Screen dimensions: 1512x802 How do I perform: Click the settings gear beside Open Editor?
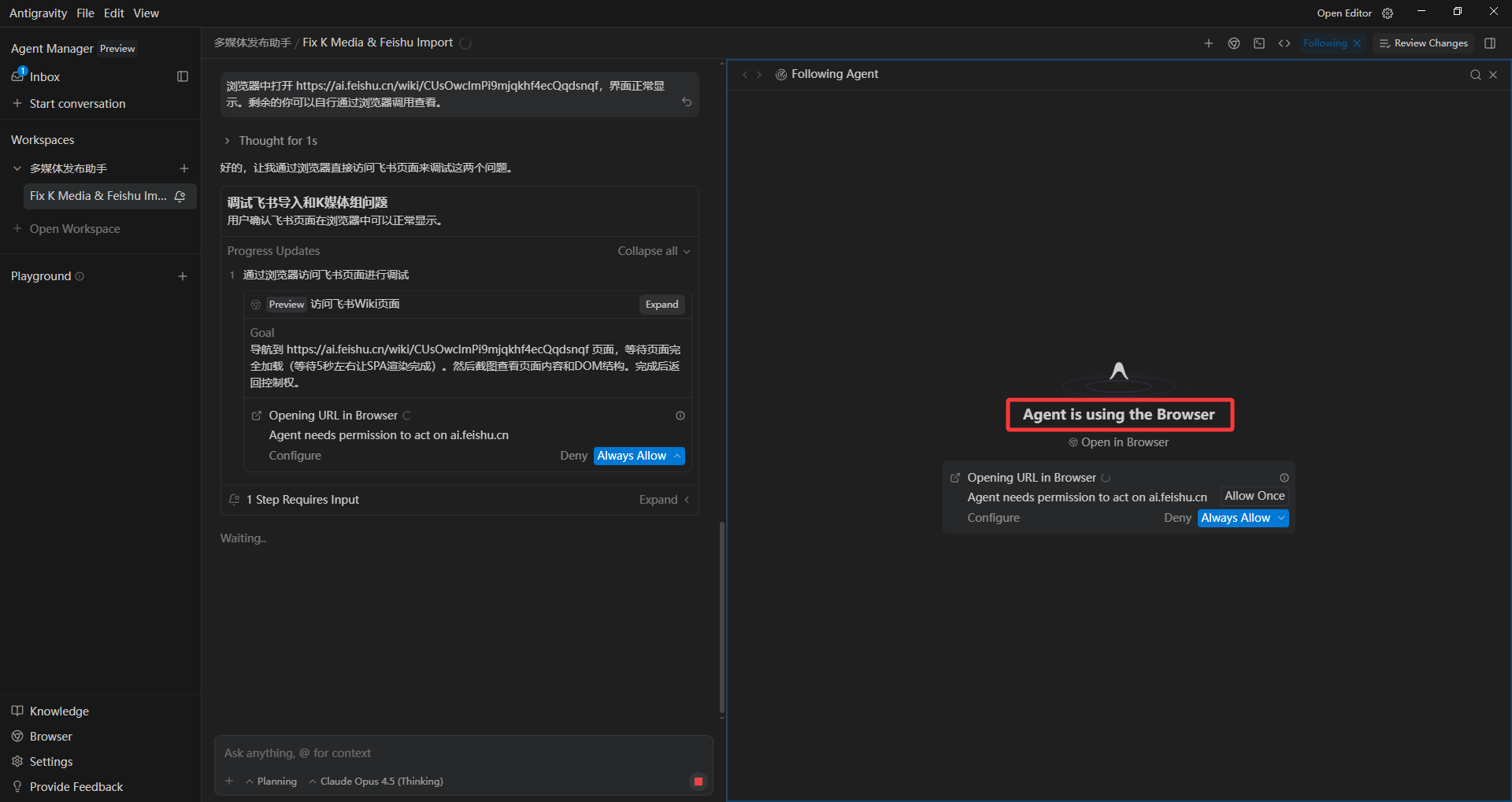1388,13
